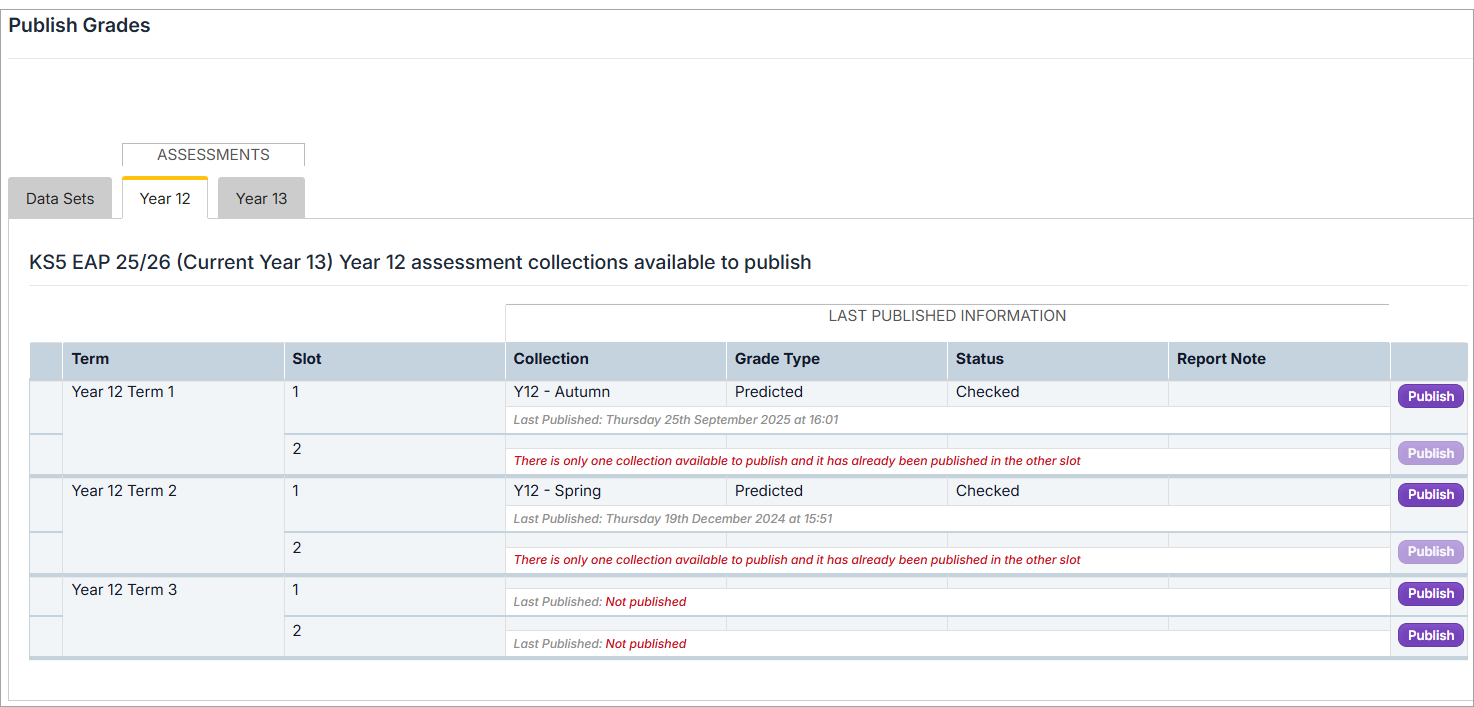Click the Y12 - Spring collection cell
Screen dimensions: 1474x707
(557, 491)
